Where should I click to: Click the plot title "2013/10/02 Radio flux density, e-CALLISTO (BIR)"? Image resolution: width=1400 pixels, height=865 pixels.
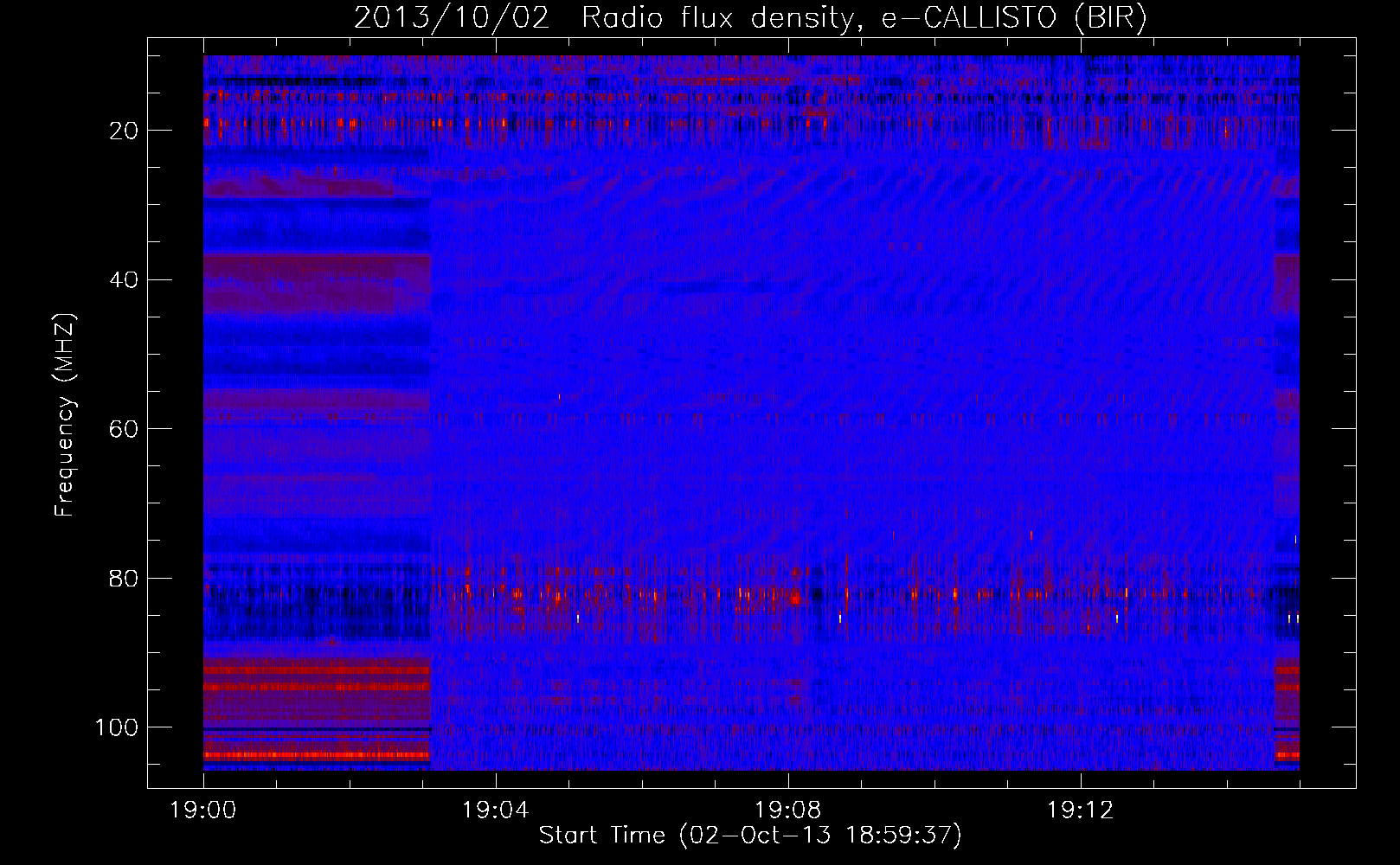click(x=750, y=18)
